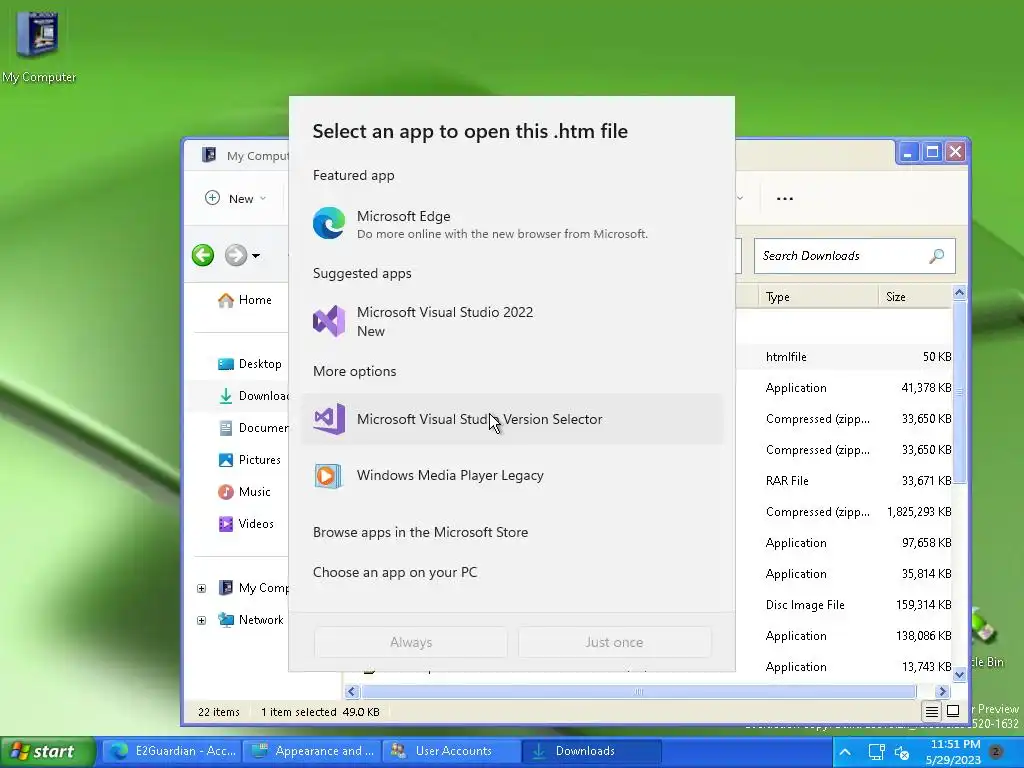This screenshot has height=768, width=1024.
Task: Click the horizontal scrollbar left arrow
Action: [x=352, y=692]
